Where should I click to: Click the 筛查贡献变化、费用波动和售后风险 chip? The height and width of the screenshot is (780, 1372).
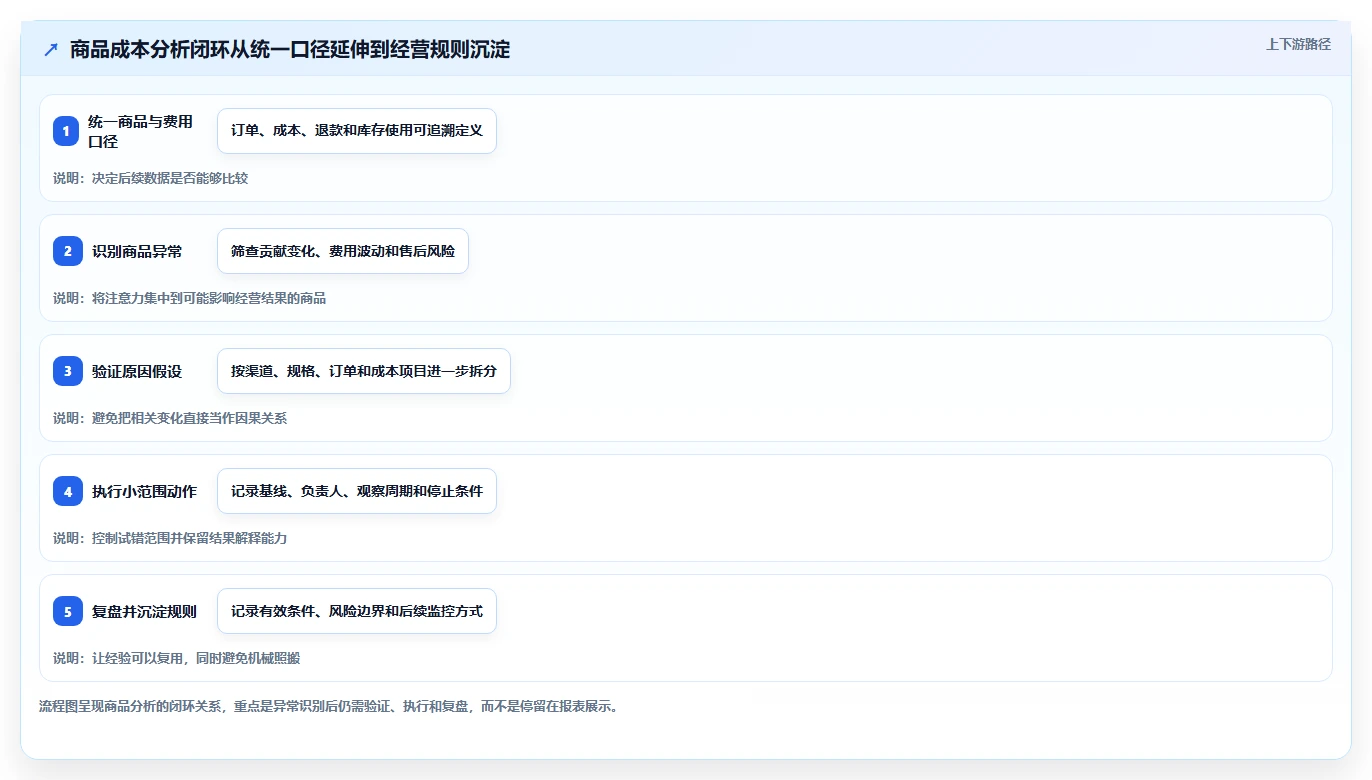[x=343, y=251]
